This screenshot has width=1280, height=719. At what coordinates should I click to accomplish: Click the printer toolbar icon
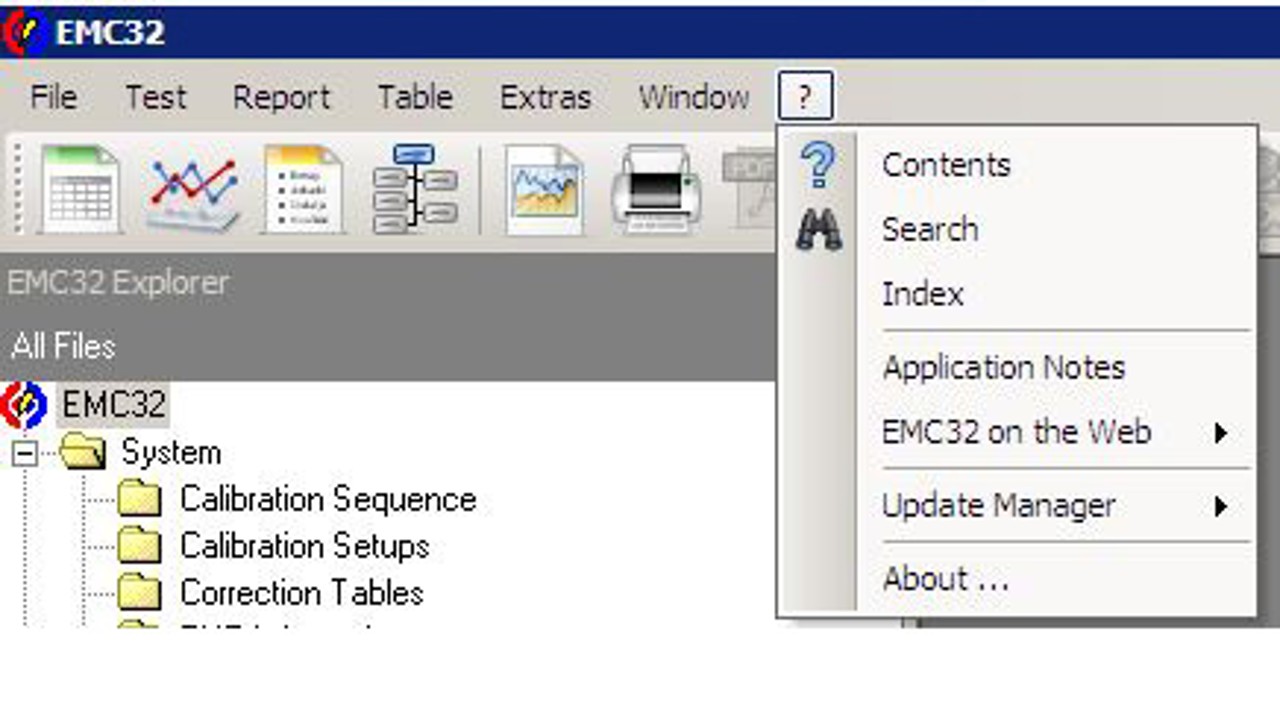656,189
